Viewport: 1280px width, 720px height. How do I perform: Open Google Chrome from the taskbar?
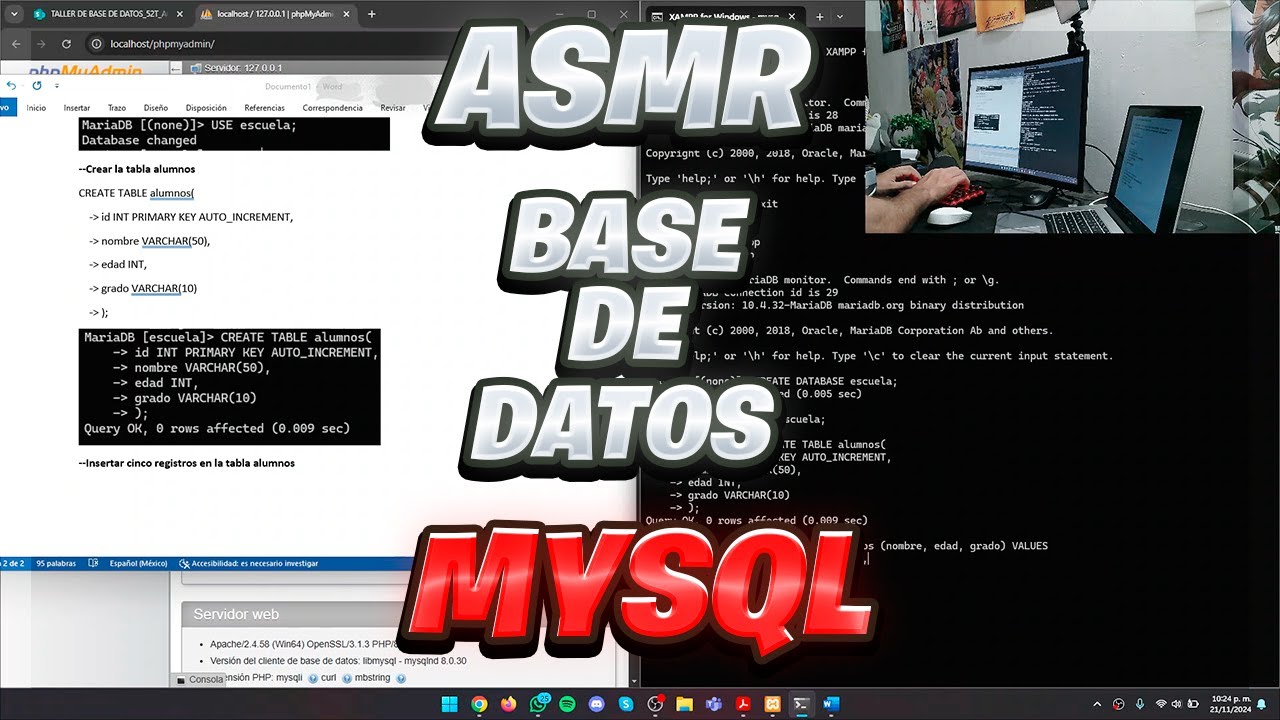click(x=479, y=704)
